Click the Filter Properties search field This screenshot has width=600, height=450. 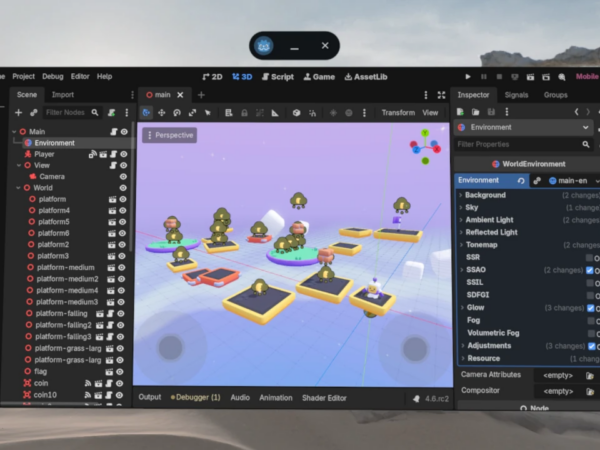[515, 145]
